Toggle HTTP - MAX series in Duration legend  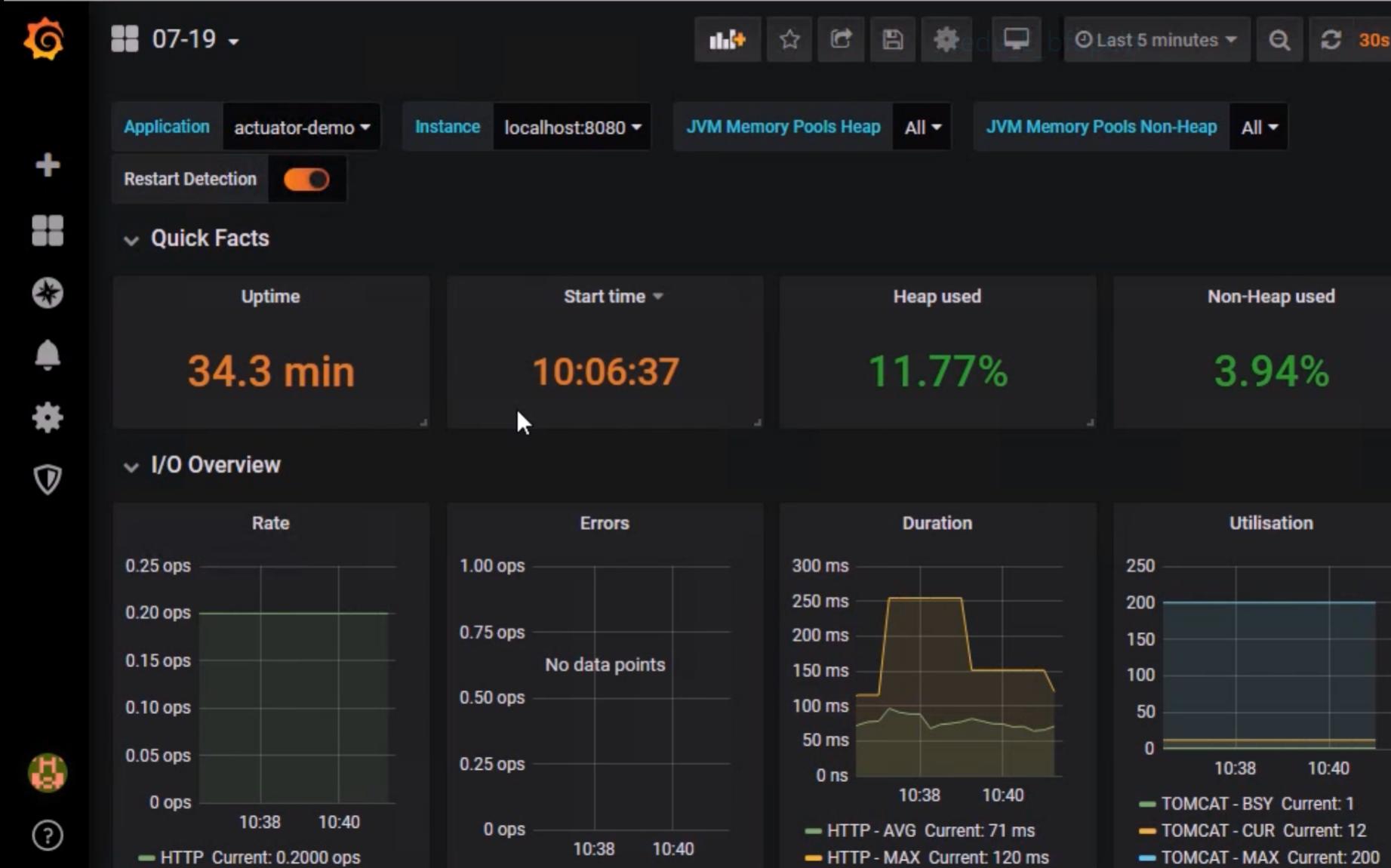(873, 857)
